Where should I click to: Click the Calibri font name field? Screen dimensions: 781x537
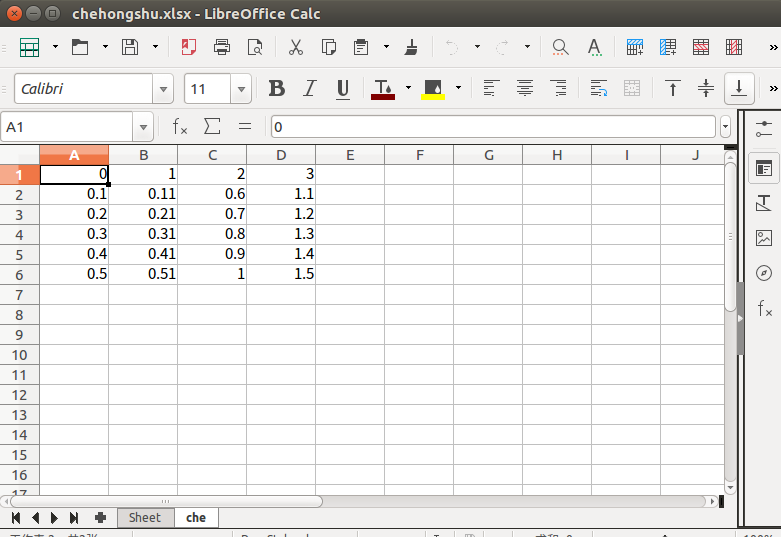[x=83, y=89]
